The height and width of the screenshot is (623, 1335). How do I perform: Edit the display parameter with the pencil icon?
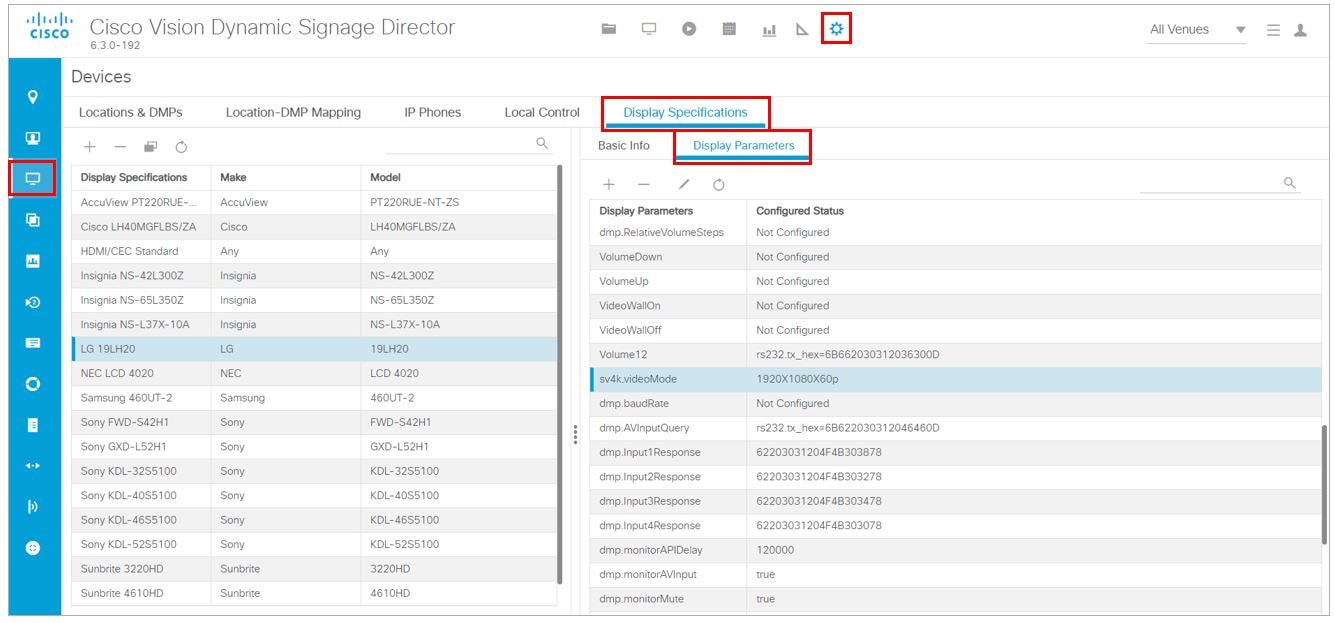pos(684,184)
